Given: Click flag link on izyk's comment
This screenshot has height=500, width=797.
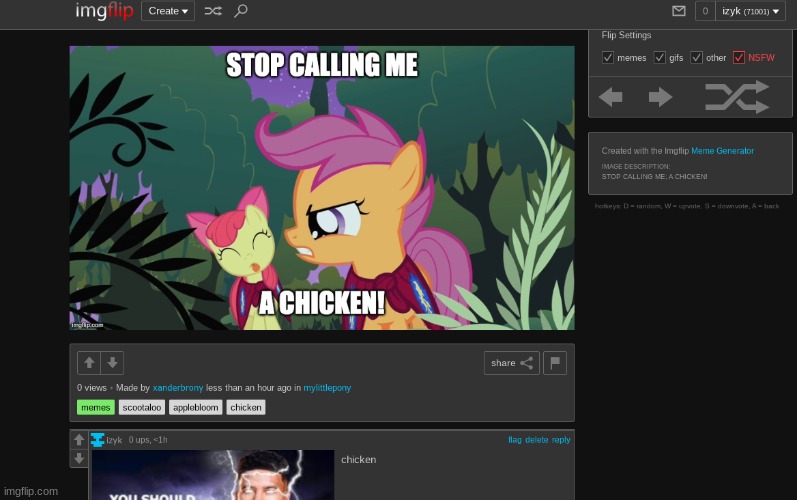Looking at the screenshot, I should 515,440.
